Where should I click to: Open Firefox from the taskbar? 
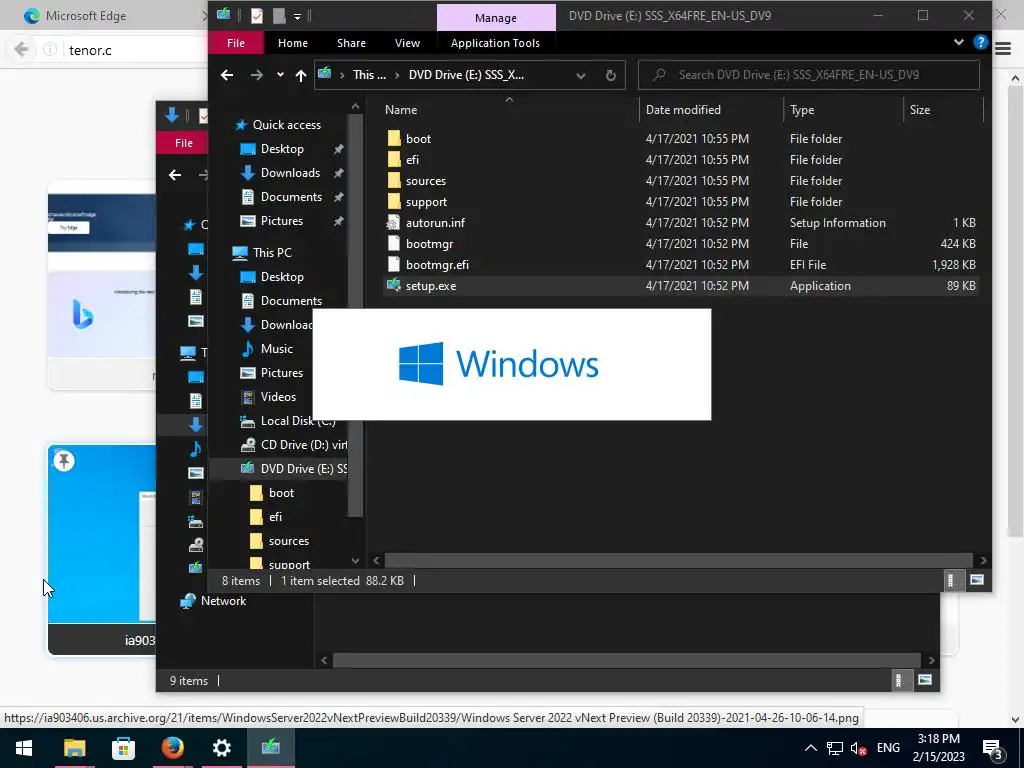point(172,748)
